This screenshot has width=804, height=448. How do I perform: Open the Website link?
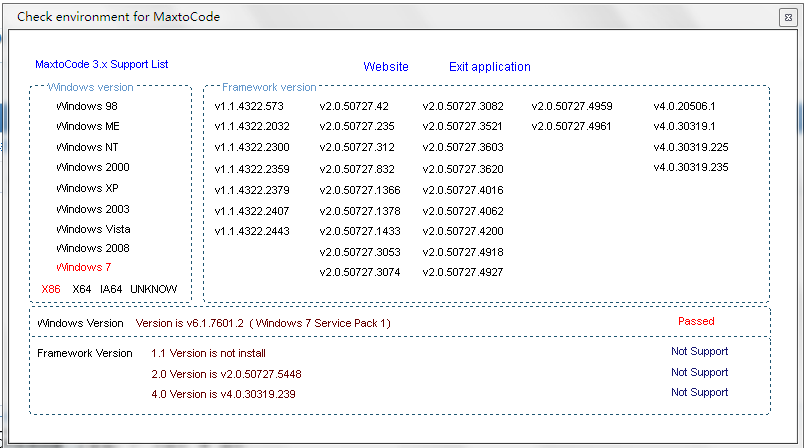tap(386, 67)
